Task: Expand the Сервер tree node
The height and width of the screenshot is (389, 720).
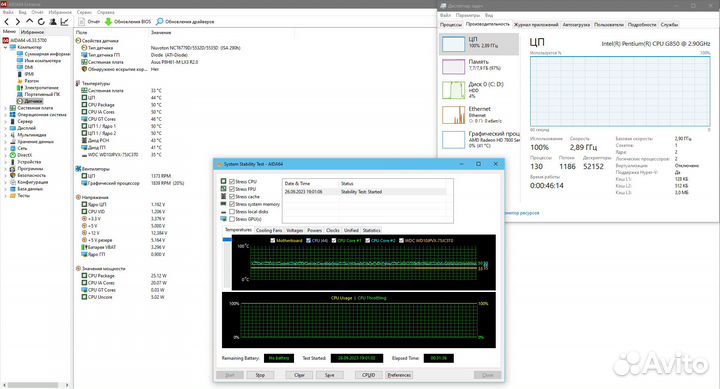Action: point(6,121)
